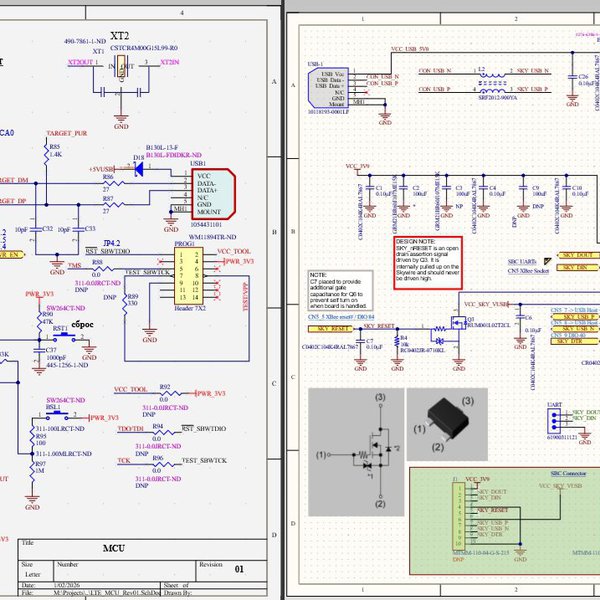Click the red DESIGN NOTE text box
The image size is (600, 600).
click(x=428, y=263)
